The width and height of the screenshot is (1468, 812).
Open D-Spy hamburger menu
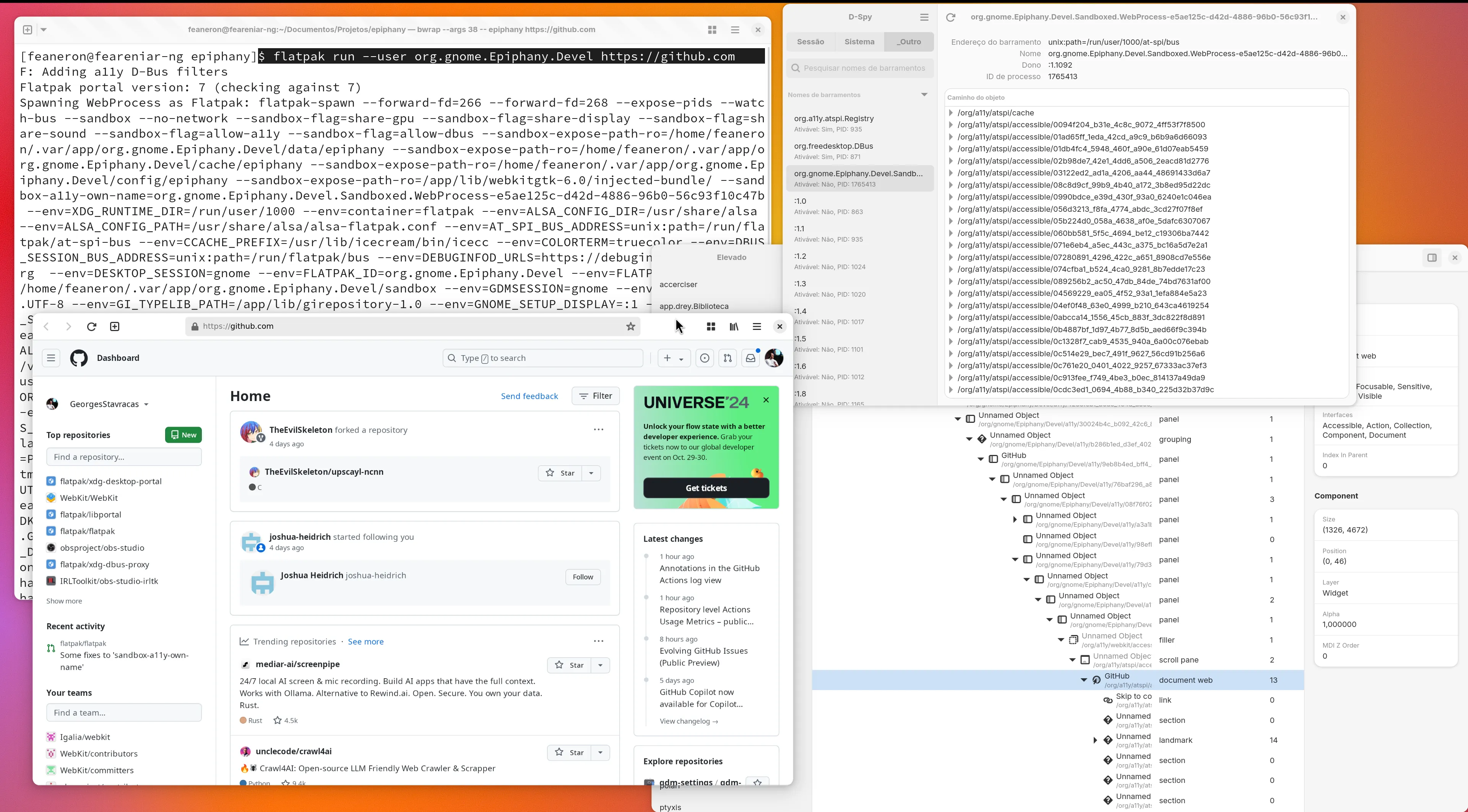pos(924,17)
